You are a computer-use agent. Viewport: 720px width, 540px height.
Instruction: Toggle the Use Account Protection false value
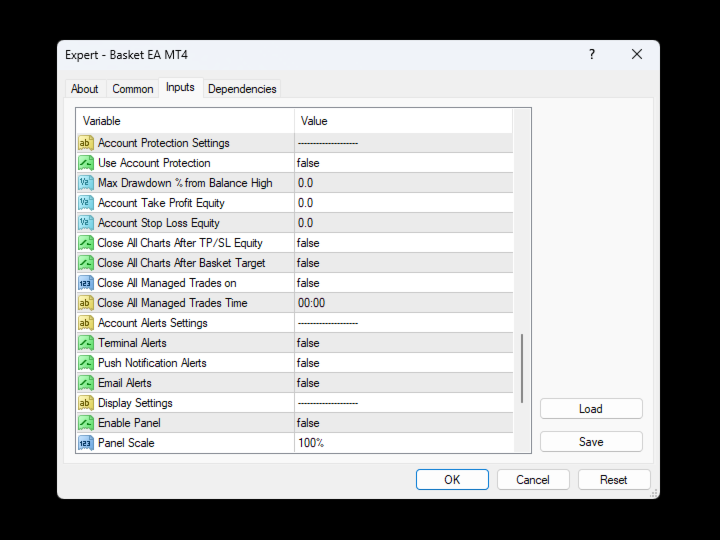[x=404, y=163]
